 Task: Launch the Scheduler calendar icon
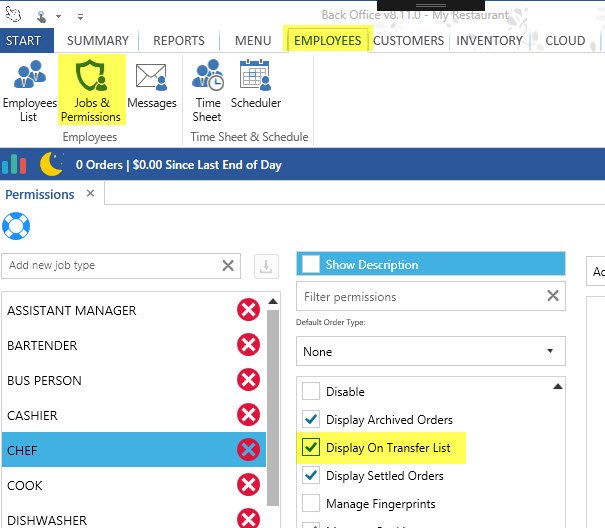256,78
